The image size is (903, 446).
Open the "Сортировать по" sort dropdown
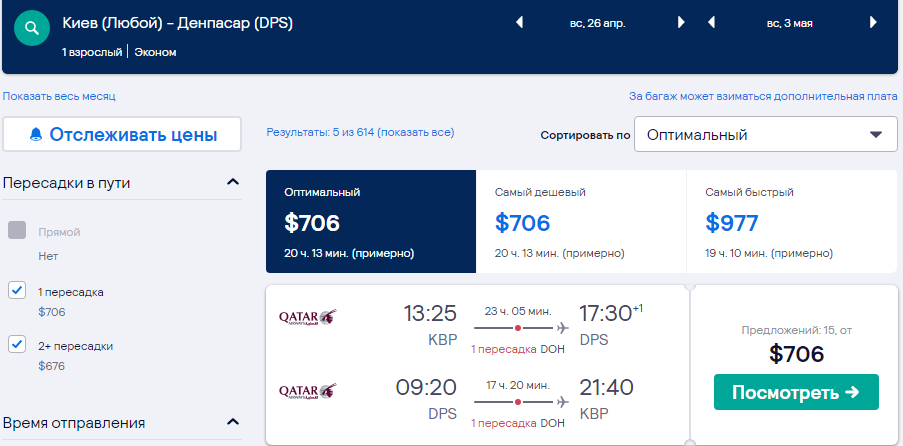(x=766, y=134)
